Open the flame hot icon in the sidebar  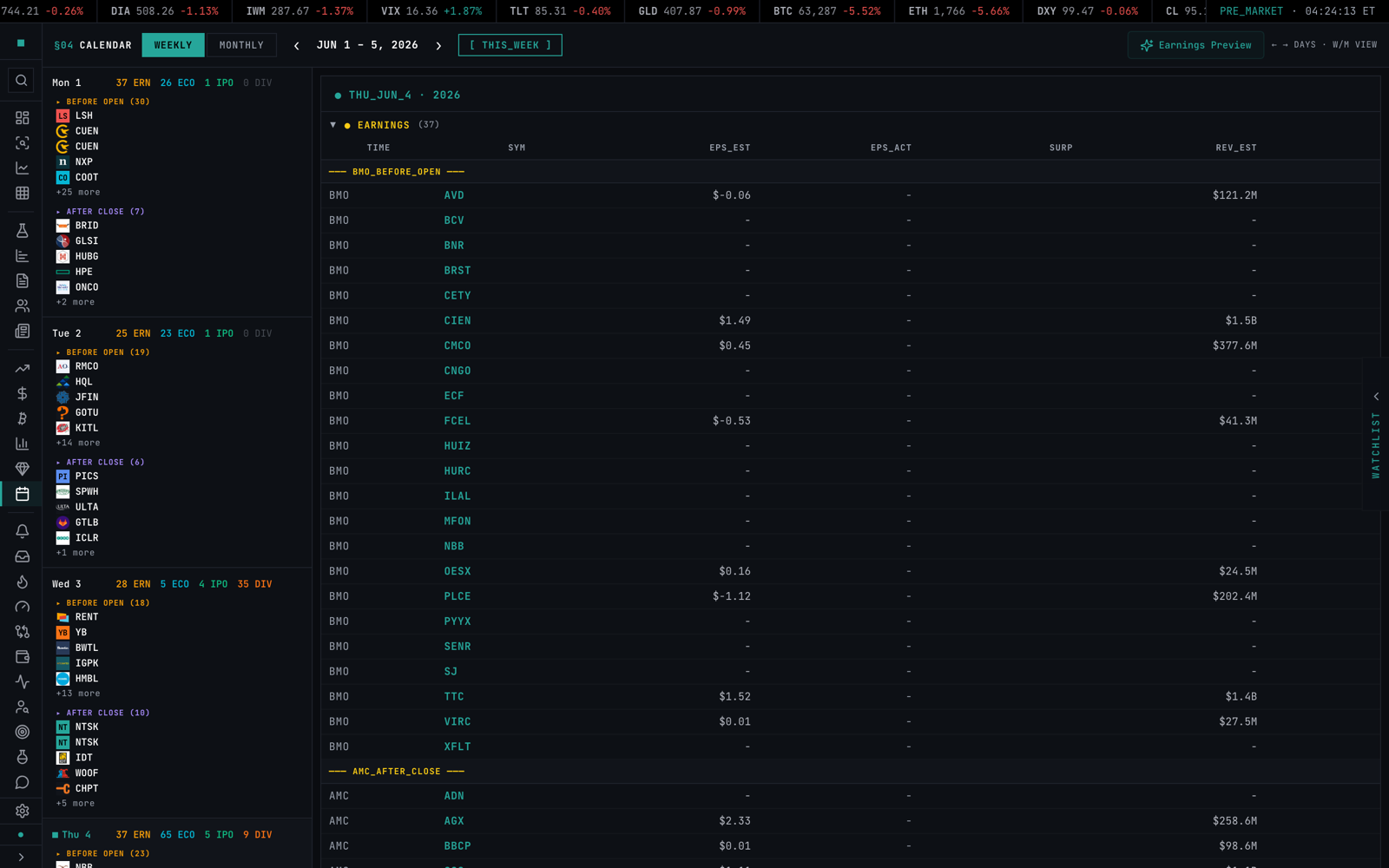coord(22,582)
